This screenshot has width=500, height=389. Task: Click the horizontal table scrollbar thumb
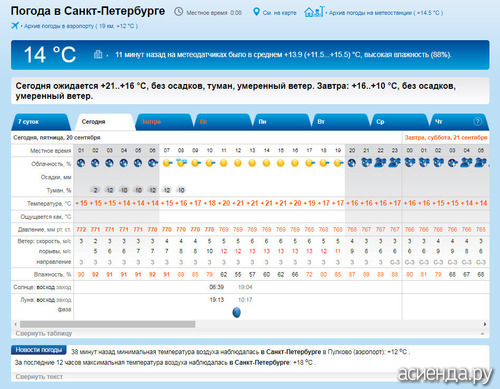tap(107, 324)
